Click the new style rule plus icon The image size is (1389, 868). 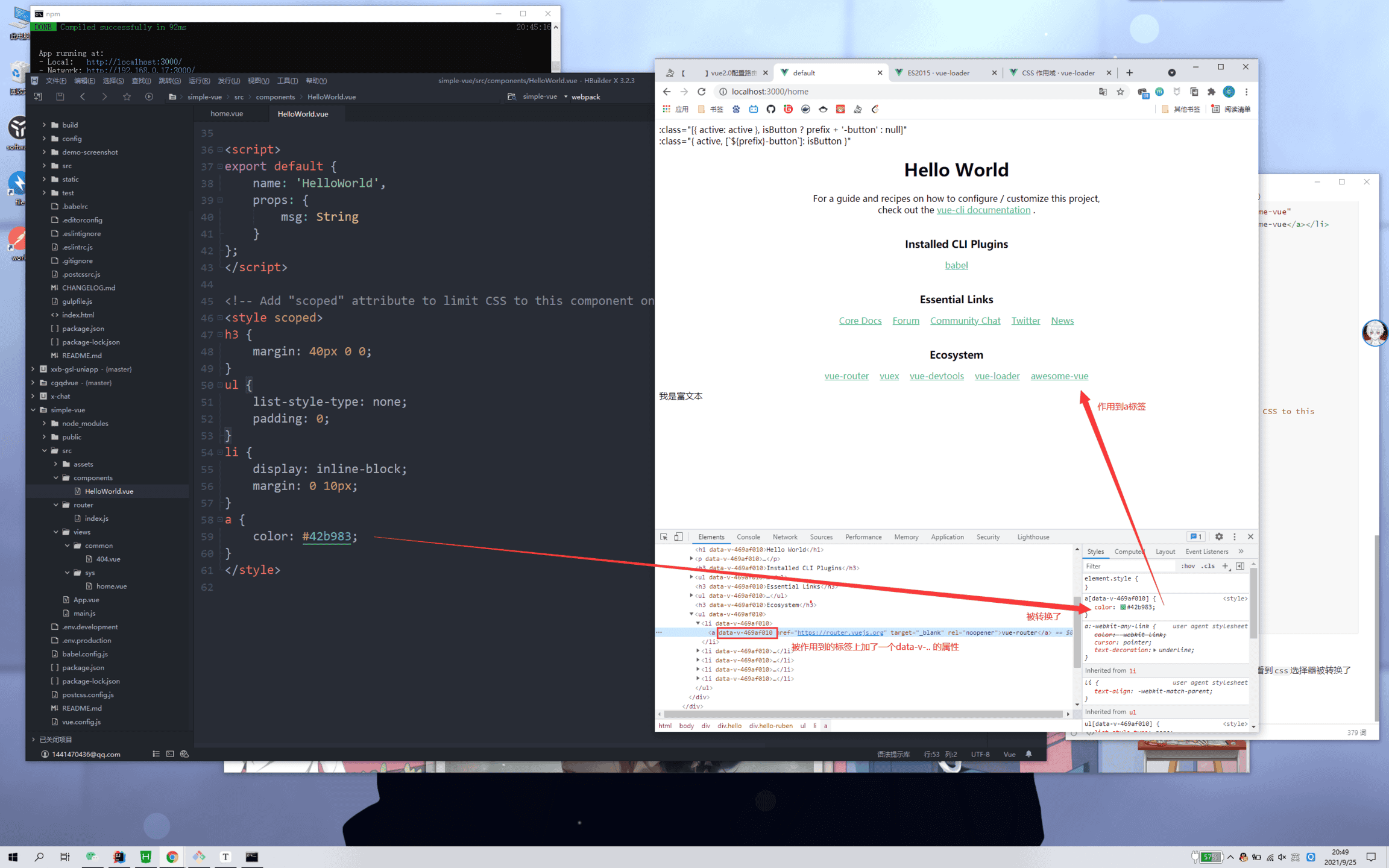click(1224, 566)
